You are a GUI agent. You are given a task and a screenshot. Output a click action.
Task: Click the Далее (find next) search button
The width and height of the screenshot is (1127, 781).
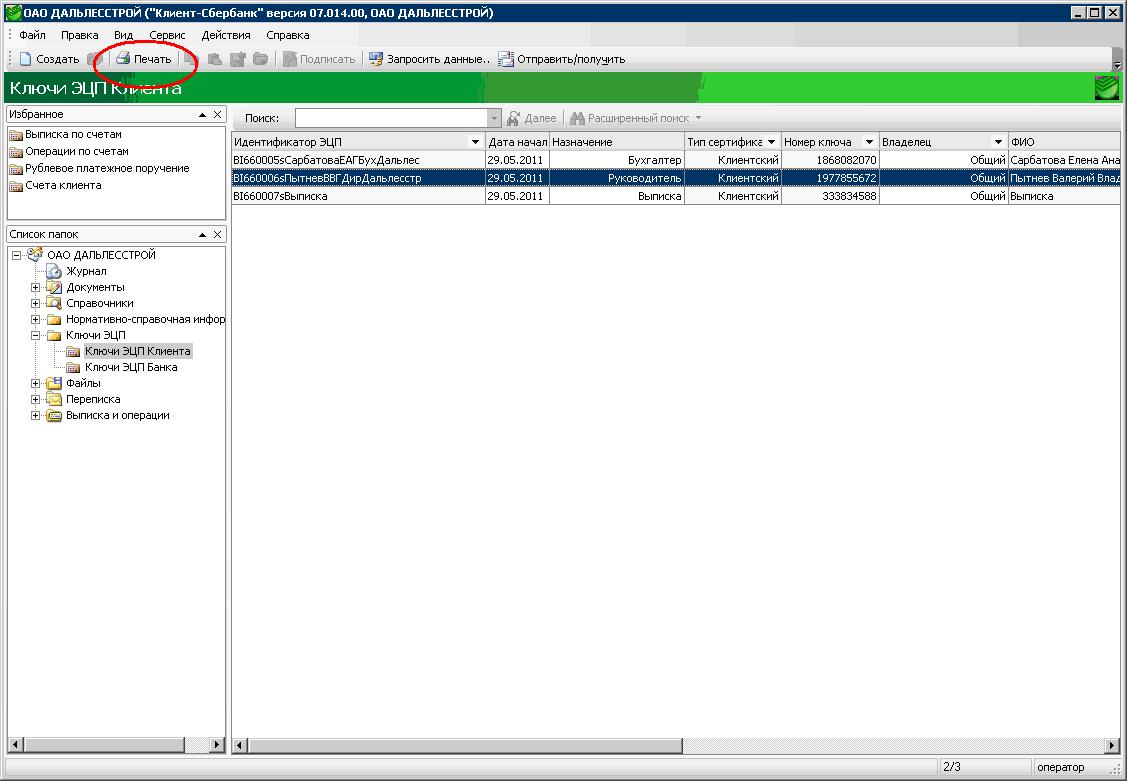pos(531,118)
